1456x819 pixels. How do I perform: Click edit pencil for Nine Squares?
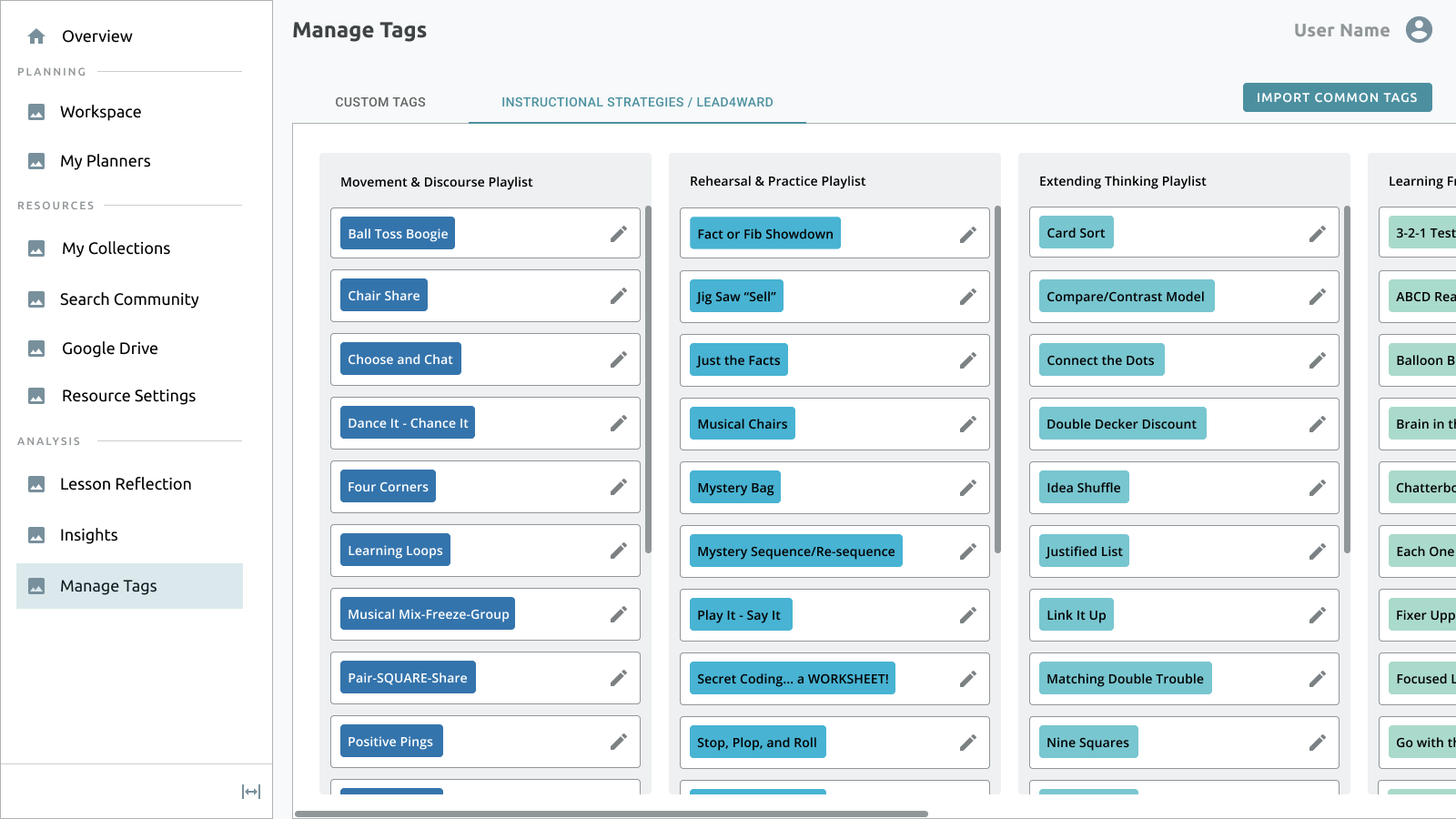coord(1318,743)
